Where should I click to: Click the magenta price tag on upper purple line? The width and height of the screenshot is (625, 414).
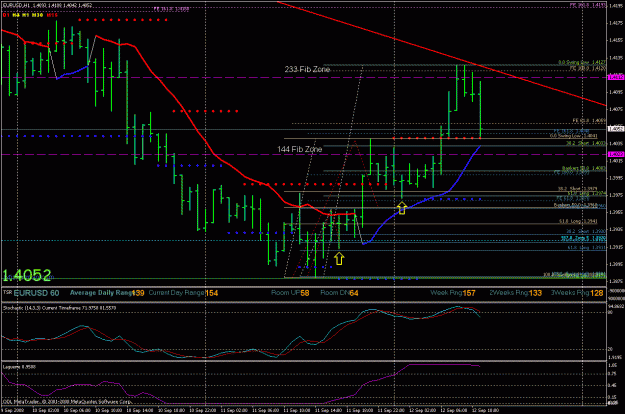pyautogui.click(x=616, y=77)
